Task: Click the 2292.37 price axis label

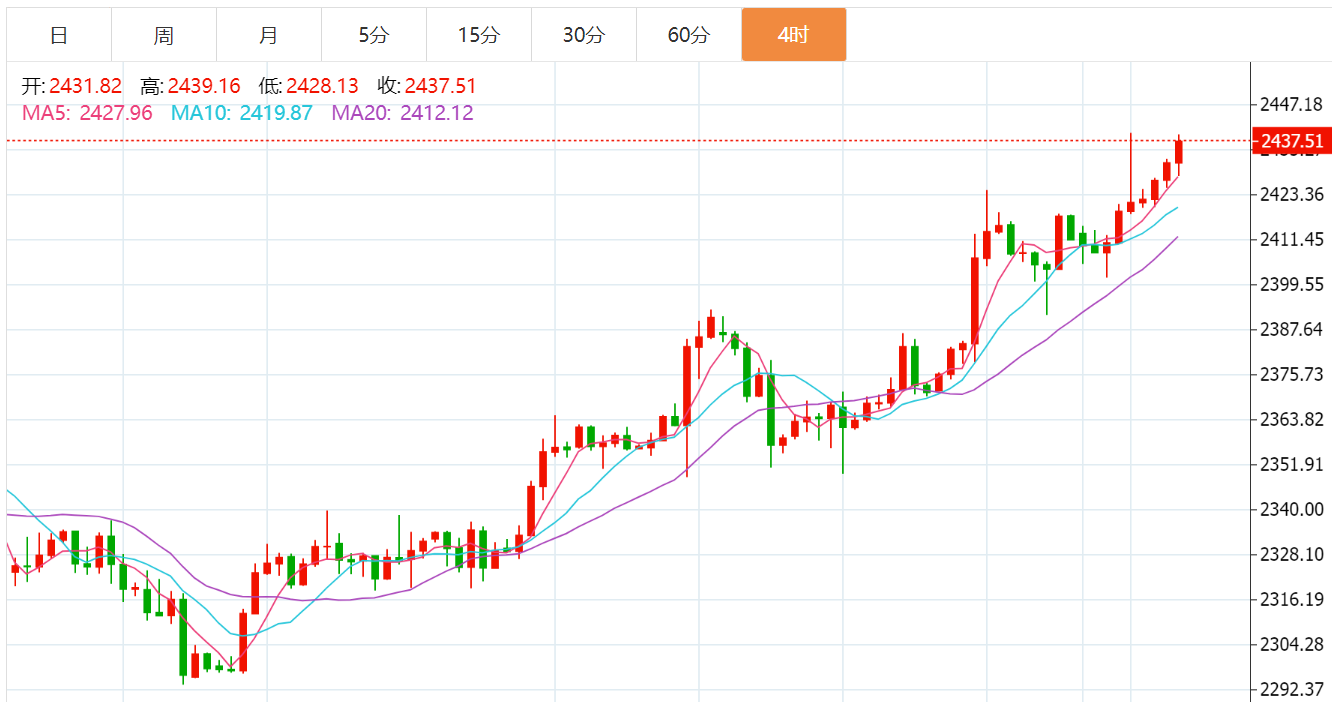Action: [1294, 689]
